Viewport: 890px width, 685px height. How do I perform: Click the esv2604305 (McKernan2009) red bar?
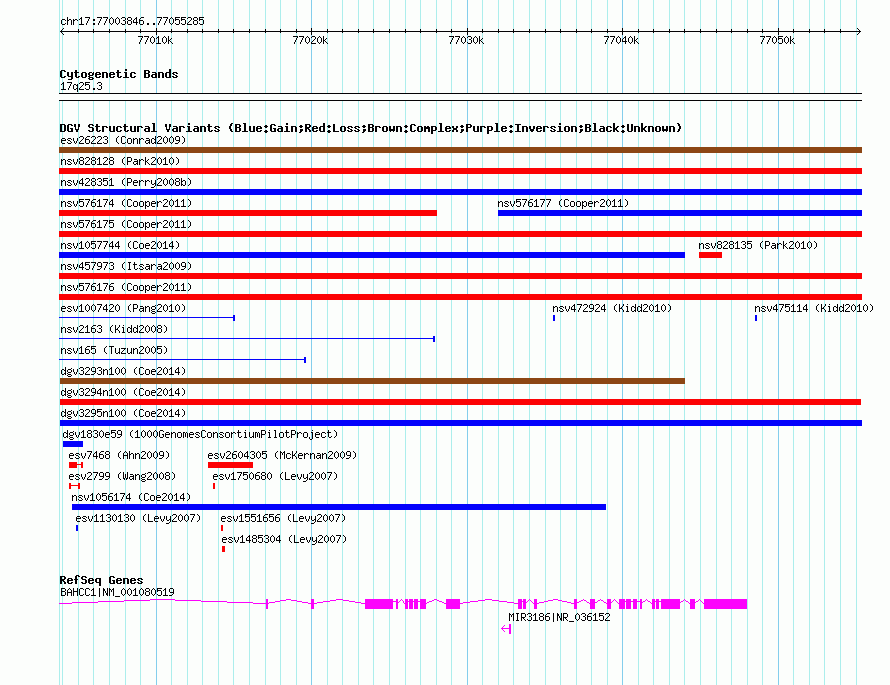230,465
